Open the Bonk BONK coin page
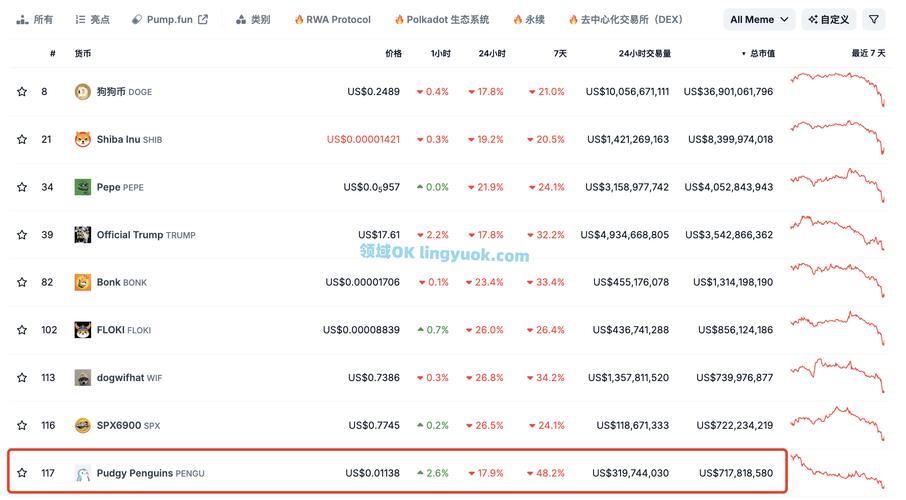 (x=122, y=282)
